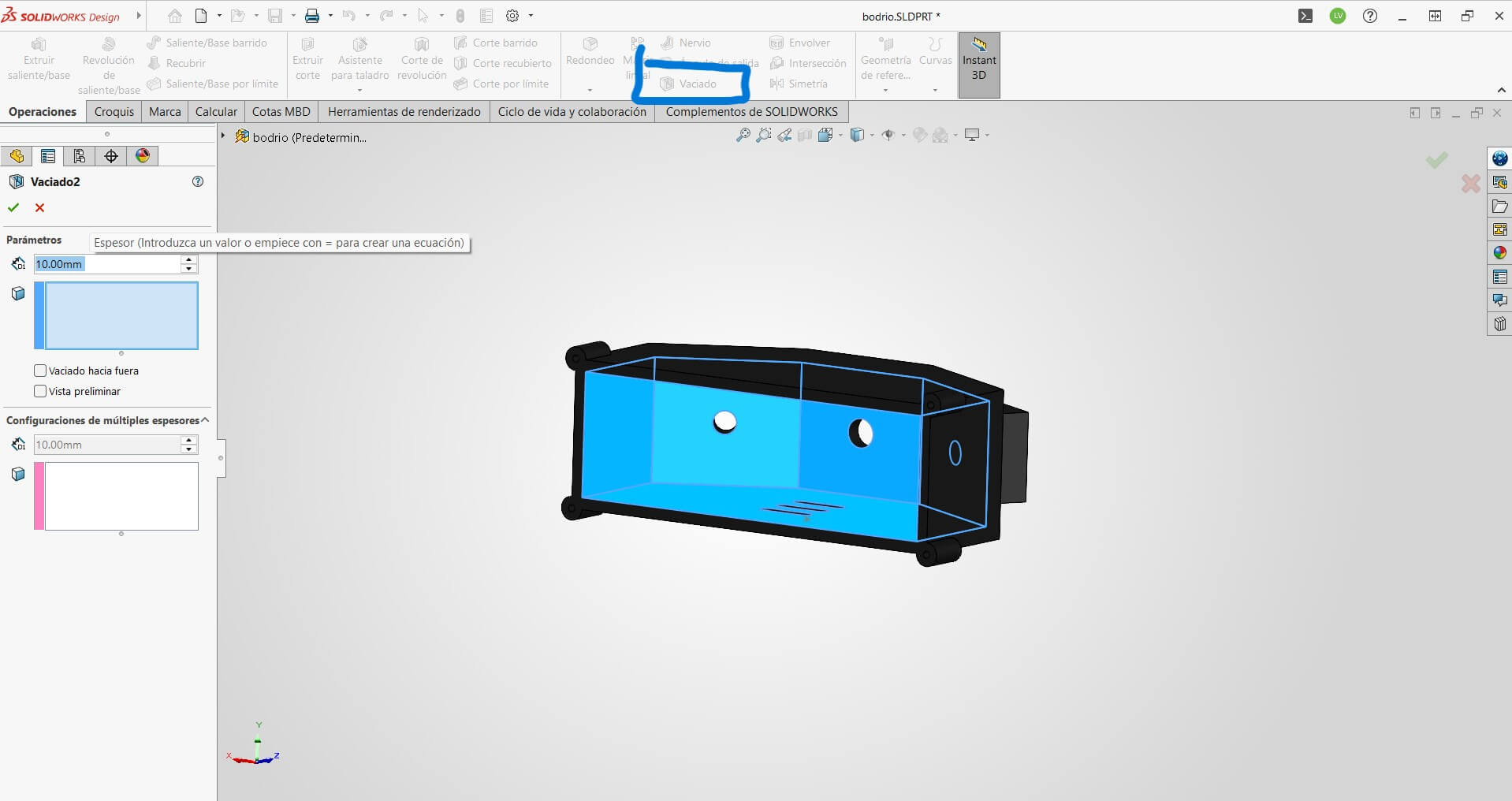Cancel feature via graphics-area red X
1512x801 pixels.
pyautogui.click(x=1470, y=184)
